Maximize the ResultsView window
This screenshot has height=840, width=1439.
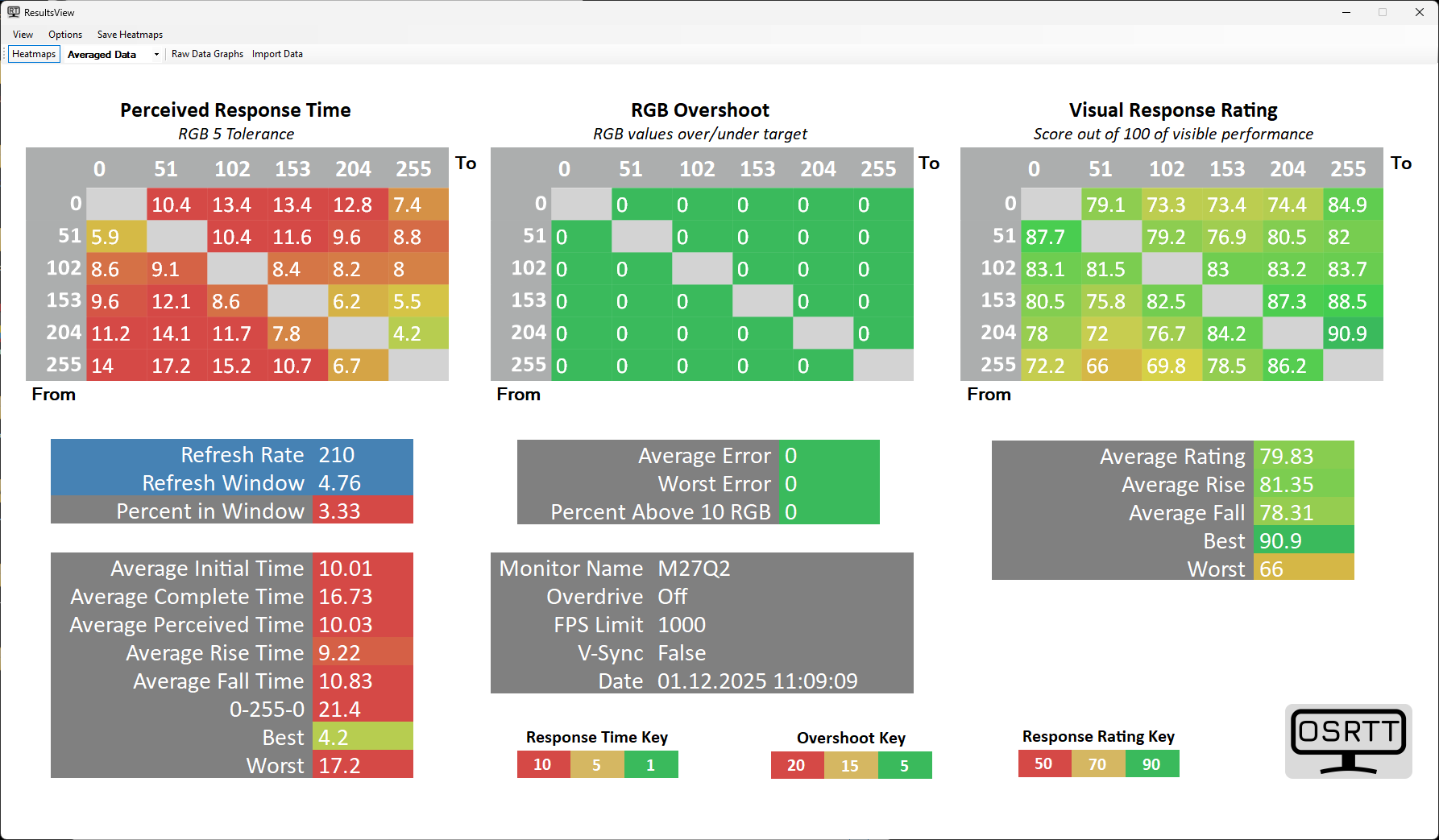1383,12
